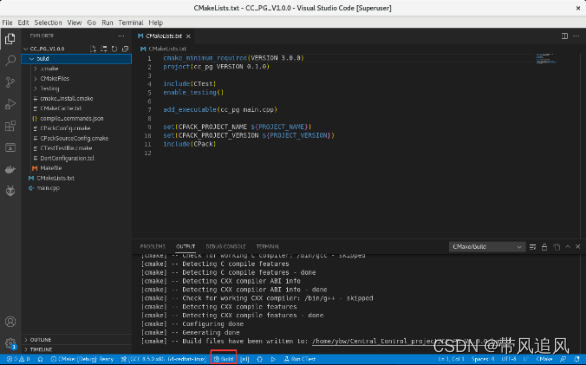Click the editor minimap preview

pos(546,59)
